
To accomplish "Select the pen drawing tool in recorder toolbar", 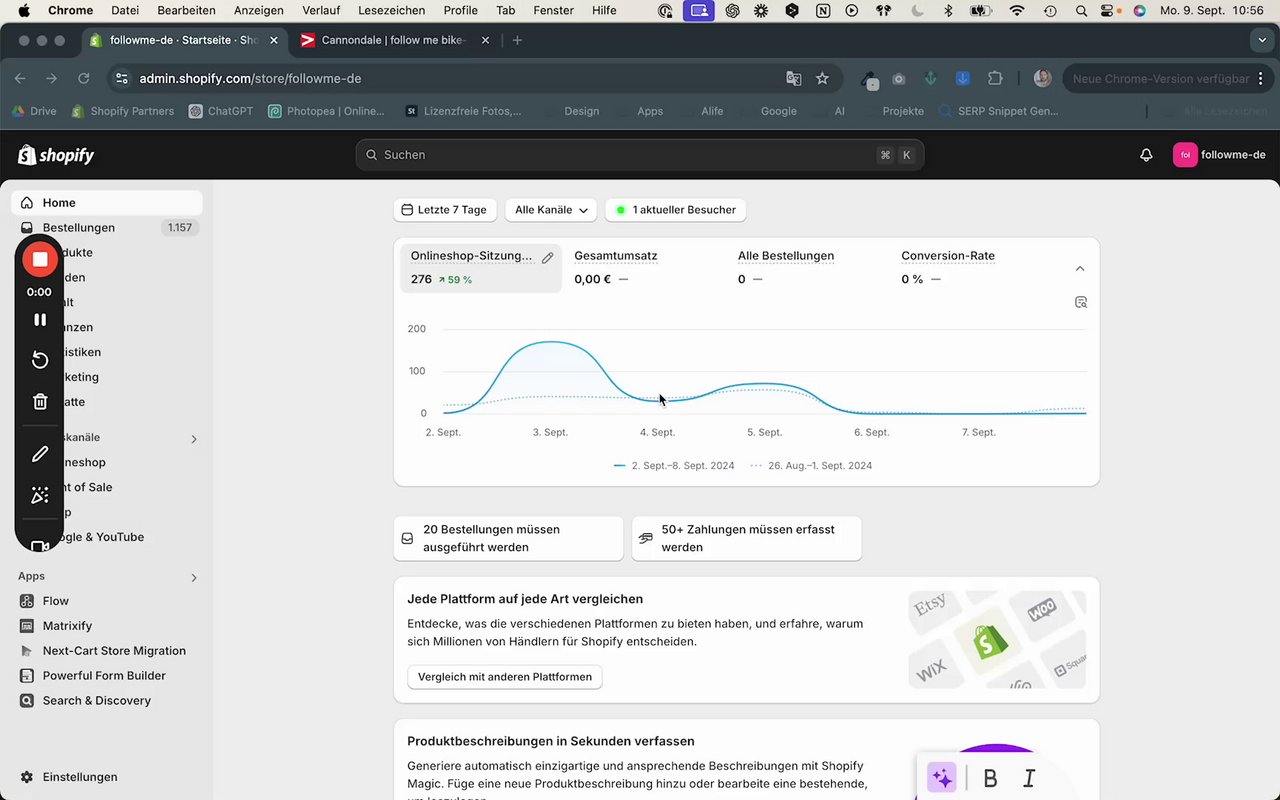I will point(40,454).
